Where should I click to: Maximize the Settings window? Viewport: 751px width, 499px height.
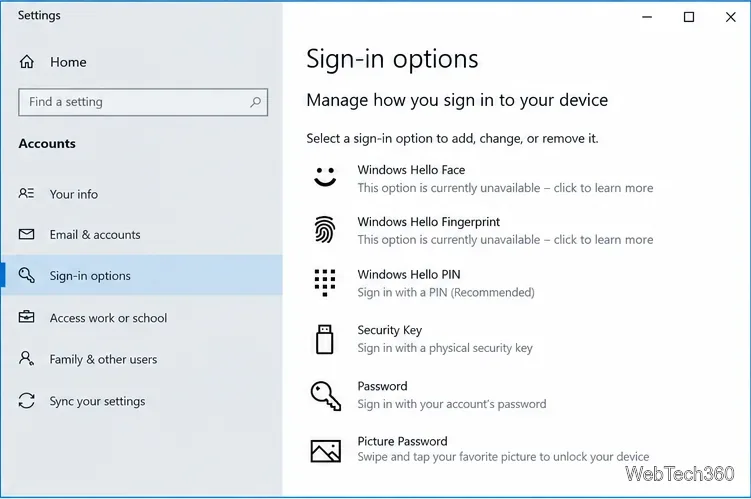(x=689, y=17)
